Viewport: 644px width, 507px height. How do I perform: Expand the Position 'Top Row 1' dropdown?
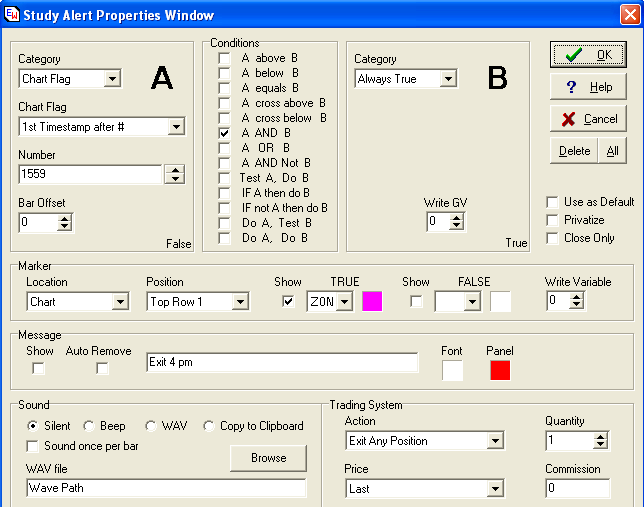(239, 302)
